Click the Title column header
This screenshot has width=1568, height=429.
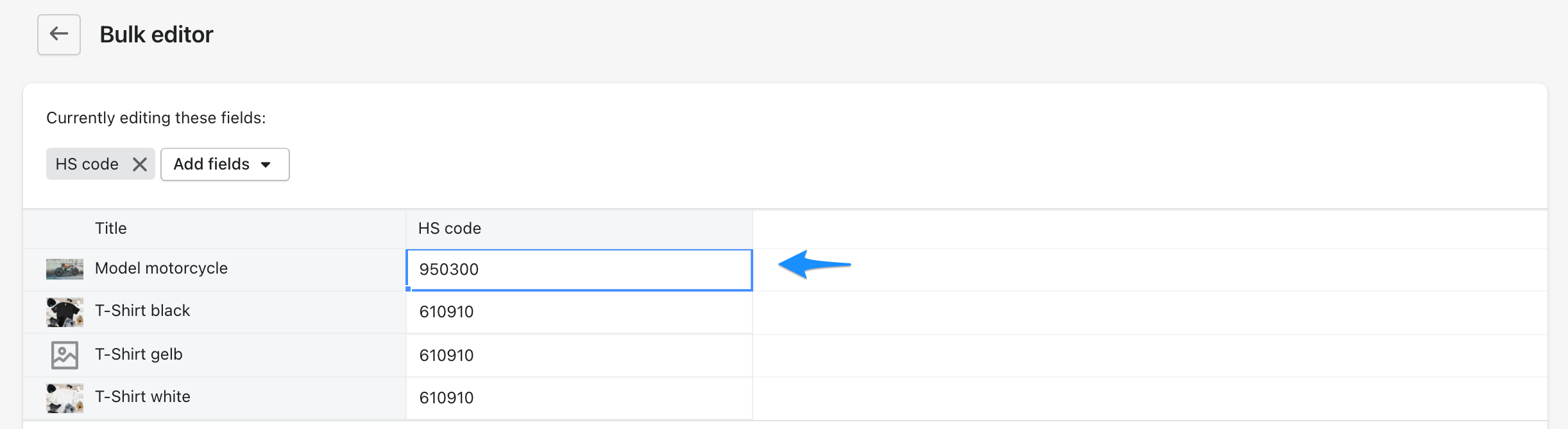point(111,229)
